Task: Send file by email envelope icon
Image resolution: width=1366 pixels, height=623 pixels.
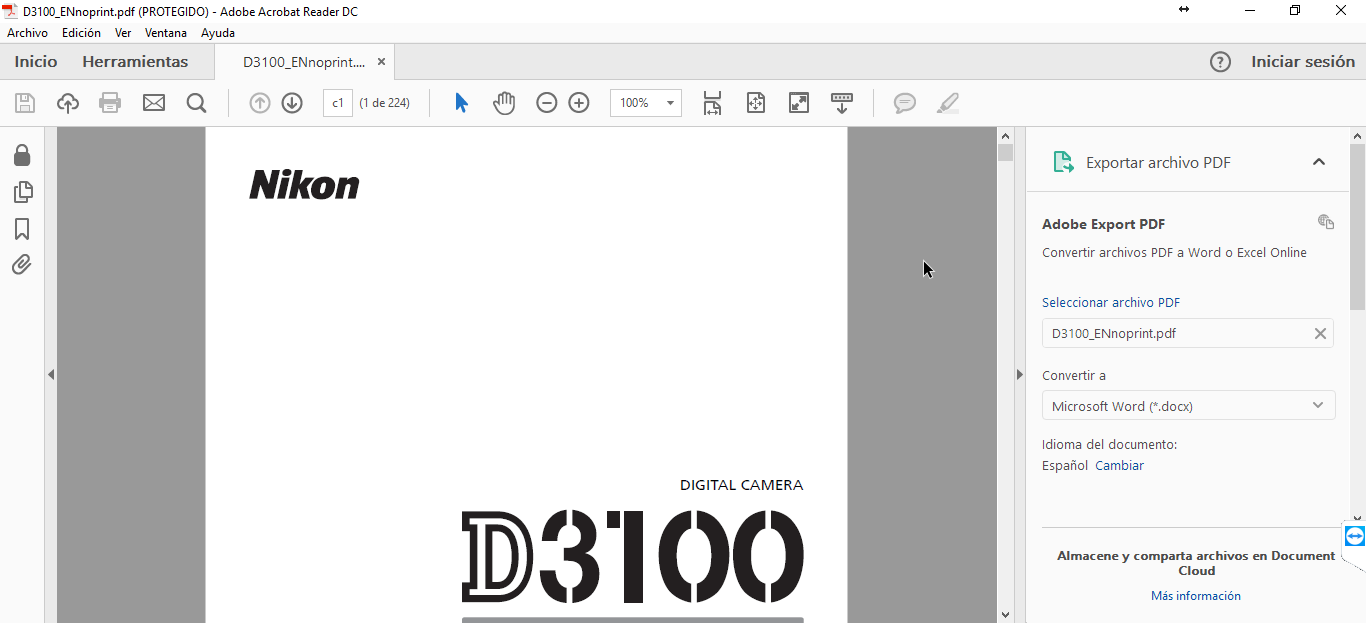Action: click(x=154, y=103)
